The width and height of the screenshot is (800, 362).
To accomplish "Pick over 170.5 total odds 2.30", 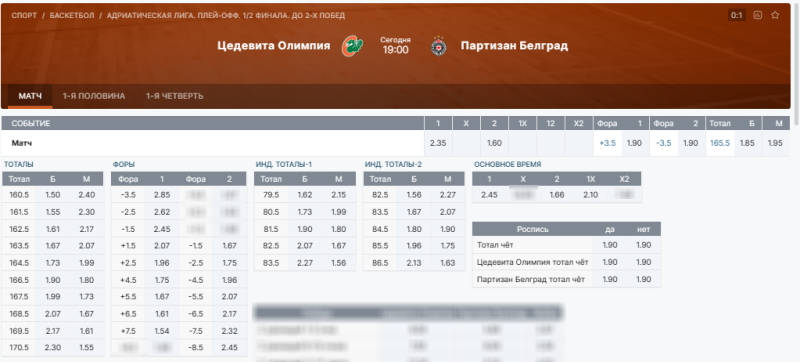I will pyautogui.click(x=53, y=348).
